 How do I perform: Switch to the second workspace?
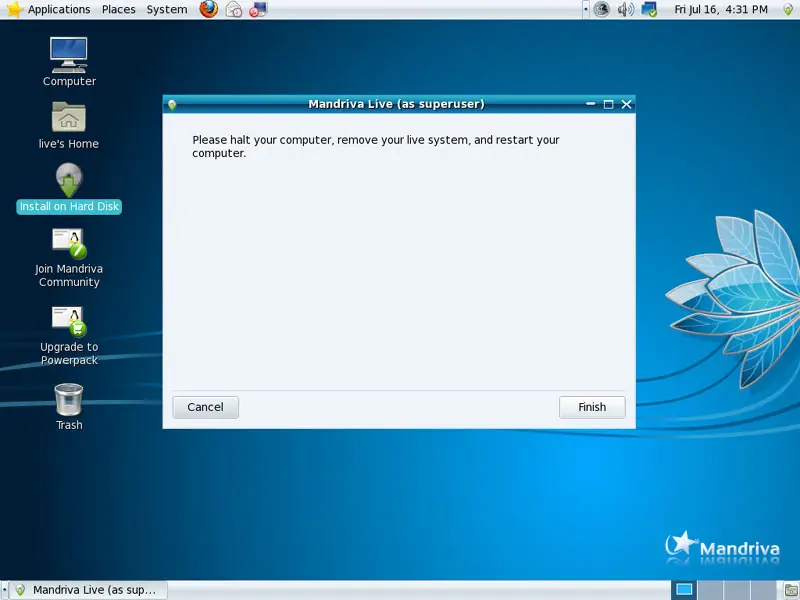tap(710, 590)
